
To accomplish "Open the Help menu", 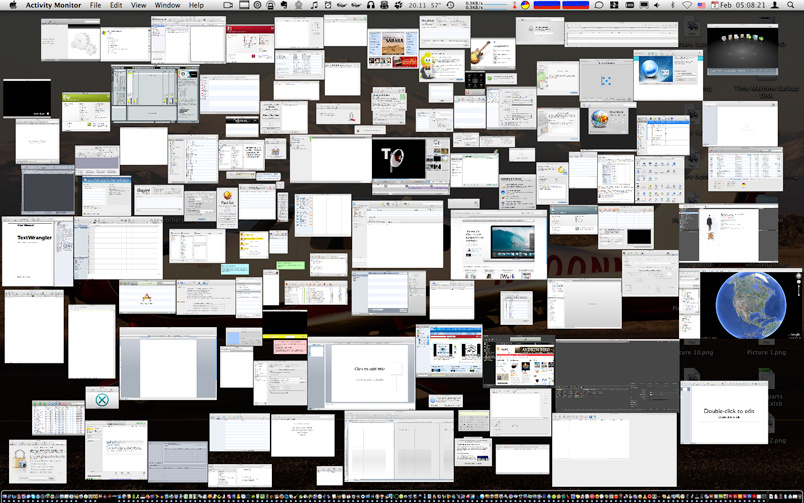I will pyautogui.click(x=196, y=5).
